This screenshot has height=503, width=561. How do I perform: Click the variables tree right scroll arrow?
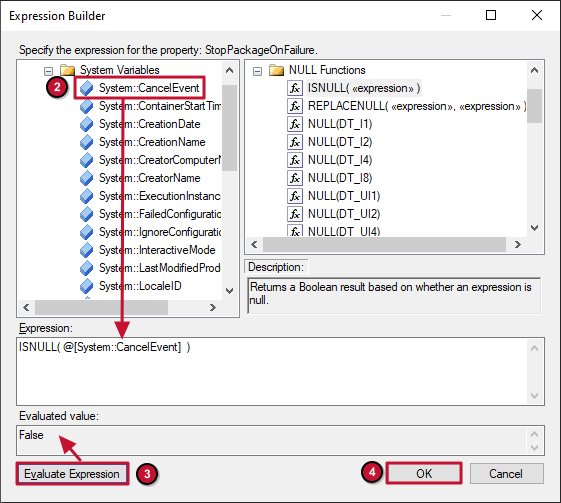[213, 307]
